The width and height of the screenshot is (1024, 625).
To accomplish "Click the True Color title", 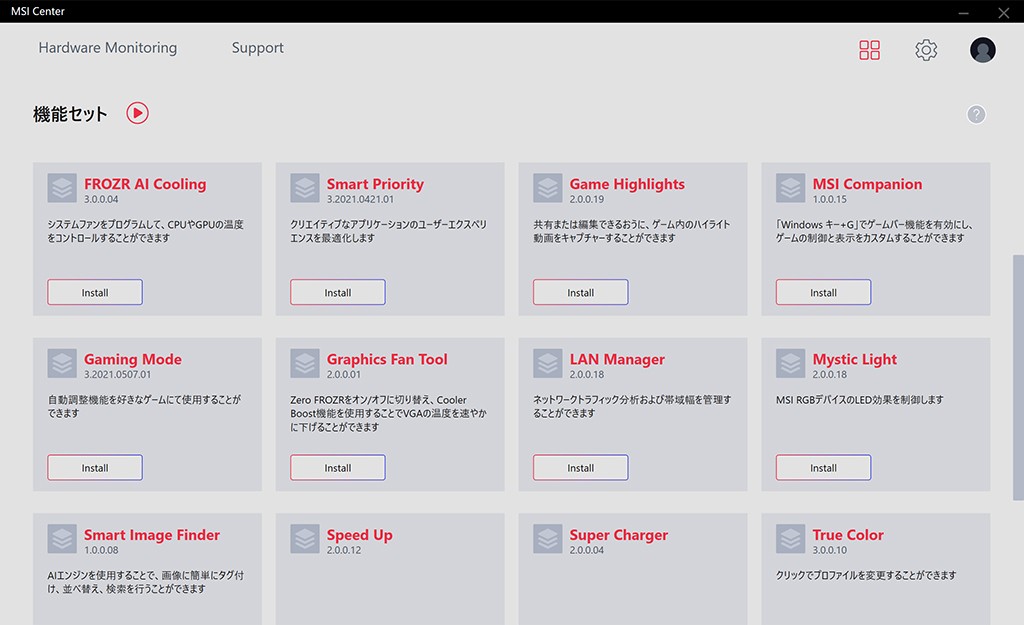I will pos(848,535).
